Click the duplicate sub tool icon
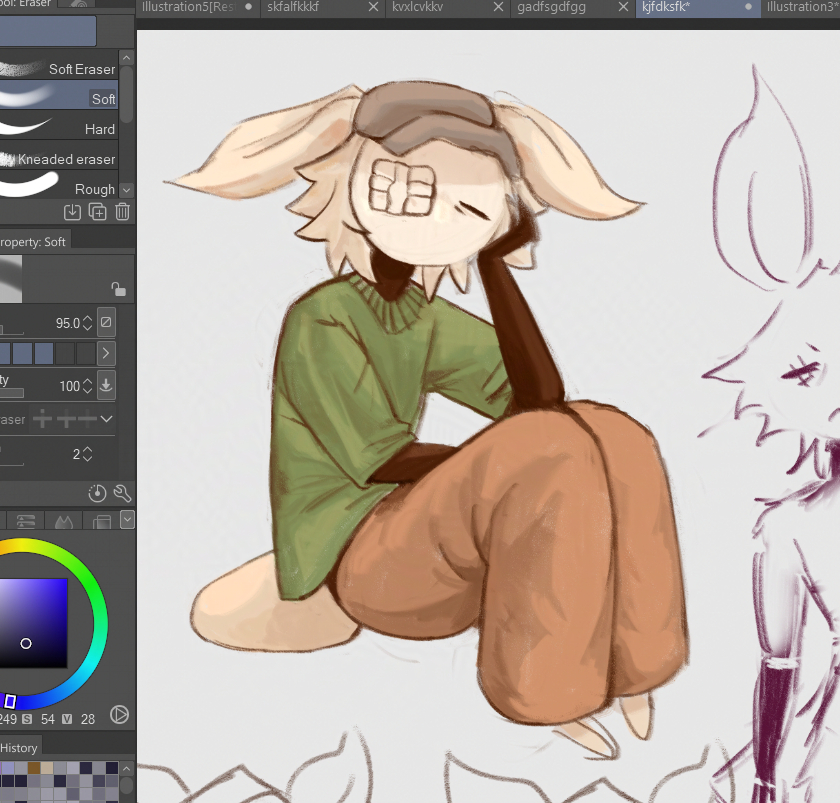The height and width of the screenshot is (803, 840). tap(97, 211)
